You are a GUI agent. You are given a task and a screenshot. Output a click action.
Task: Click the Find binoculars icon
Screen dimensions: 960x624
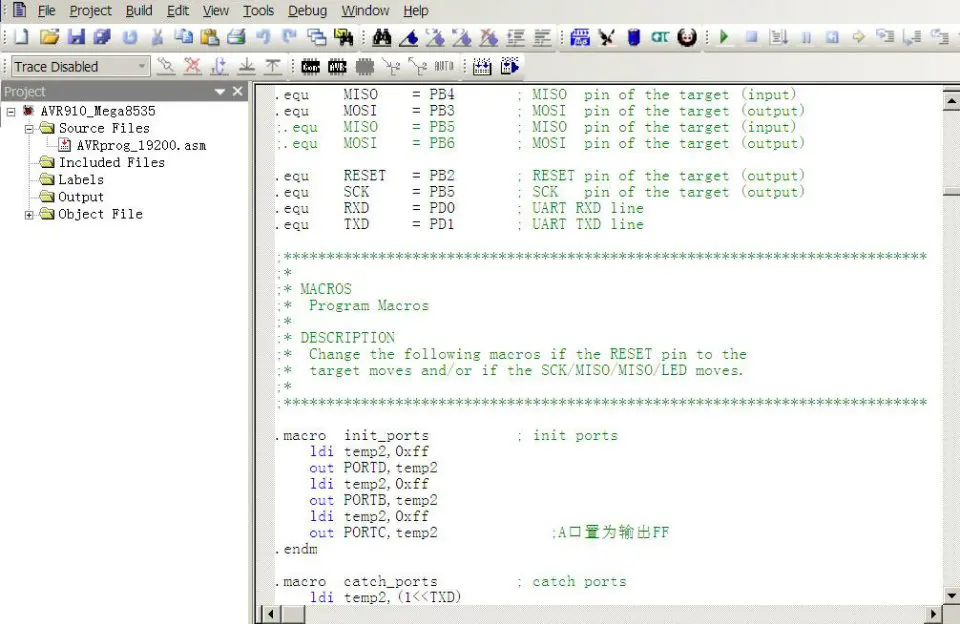click(381, 37)
